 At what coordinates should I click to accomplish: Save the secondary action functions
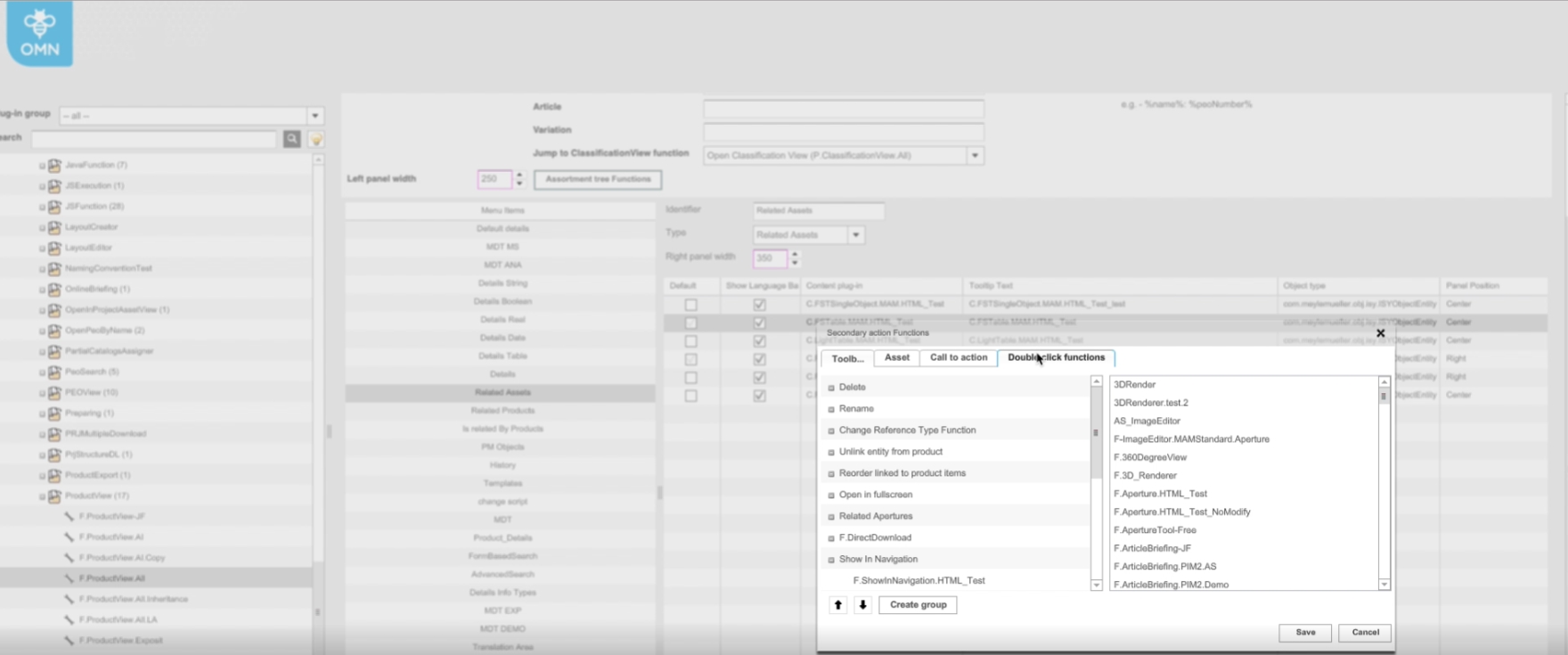[x=1305, y=633]
